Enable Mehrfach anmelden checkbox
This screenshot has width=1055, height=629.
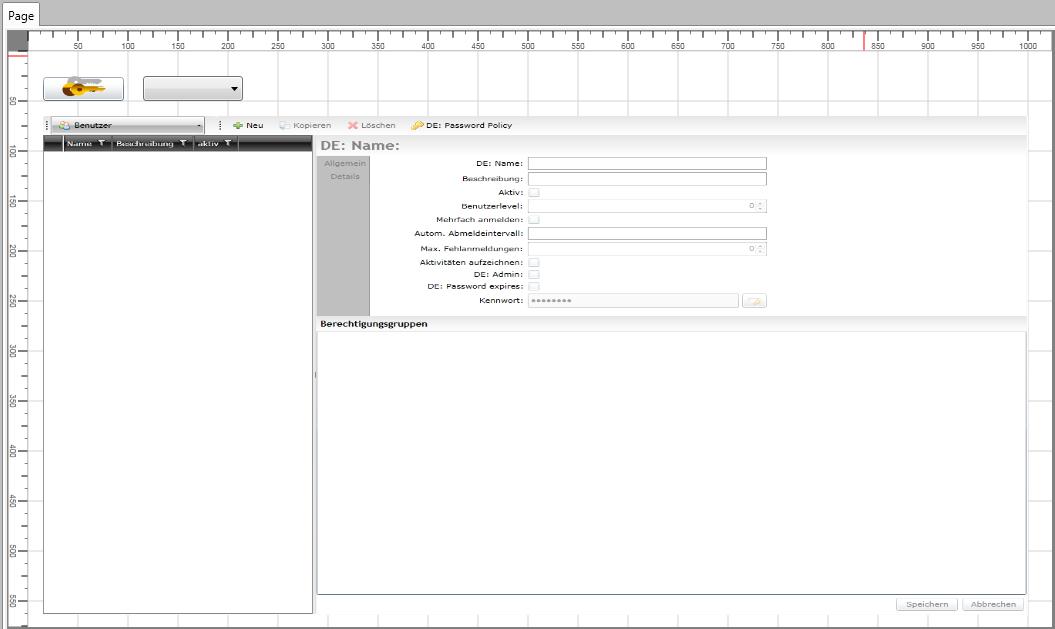(x=534, y=219)
